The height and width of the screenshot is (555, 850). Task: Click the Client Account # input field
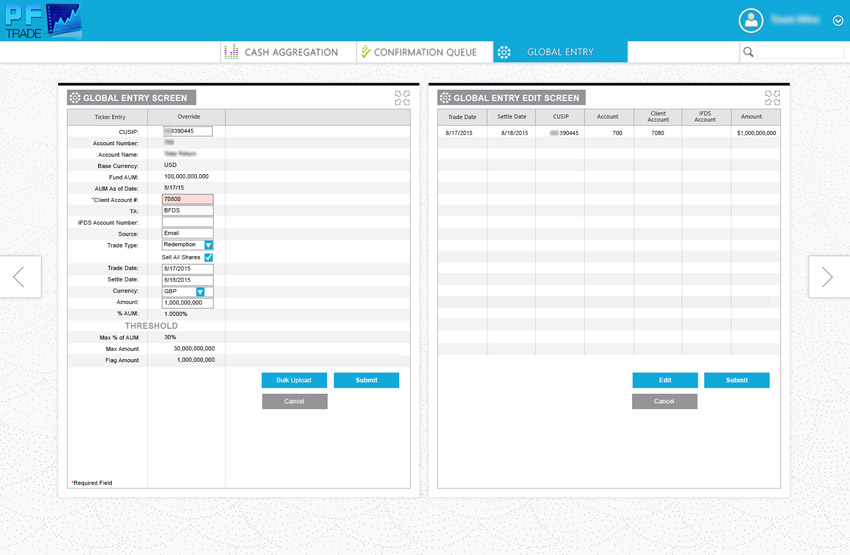[187, 200]
